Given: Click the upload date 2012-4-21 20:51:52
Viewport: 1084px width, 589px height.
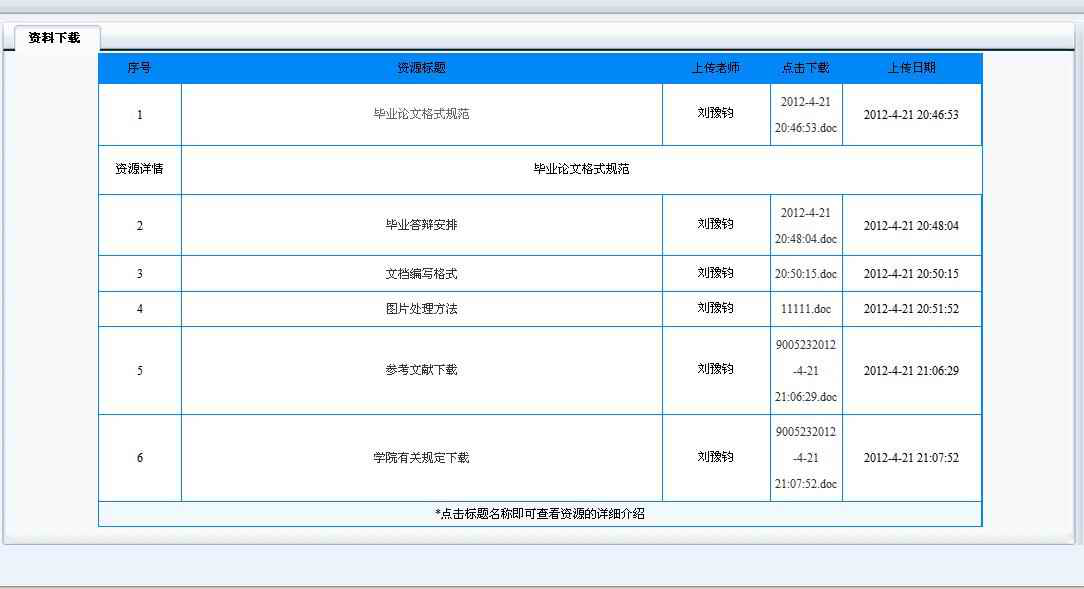Looking at the screenshot, I should [x=910, y=309].
